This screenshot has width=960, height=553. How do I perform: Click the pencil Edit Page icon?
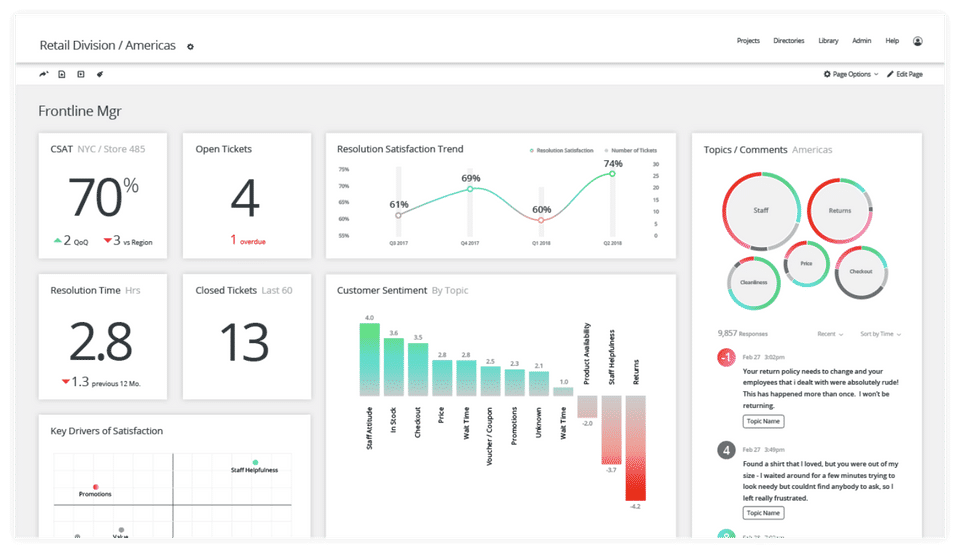click(x=890, y=74)
